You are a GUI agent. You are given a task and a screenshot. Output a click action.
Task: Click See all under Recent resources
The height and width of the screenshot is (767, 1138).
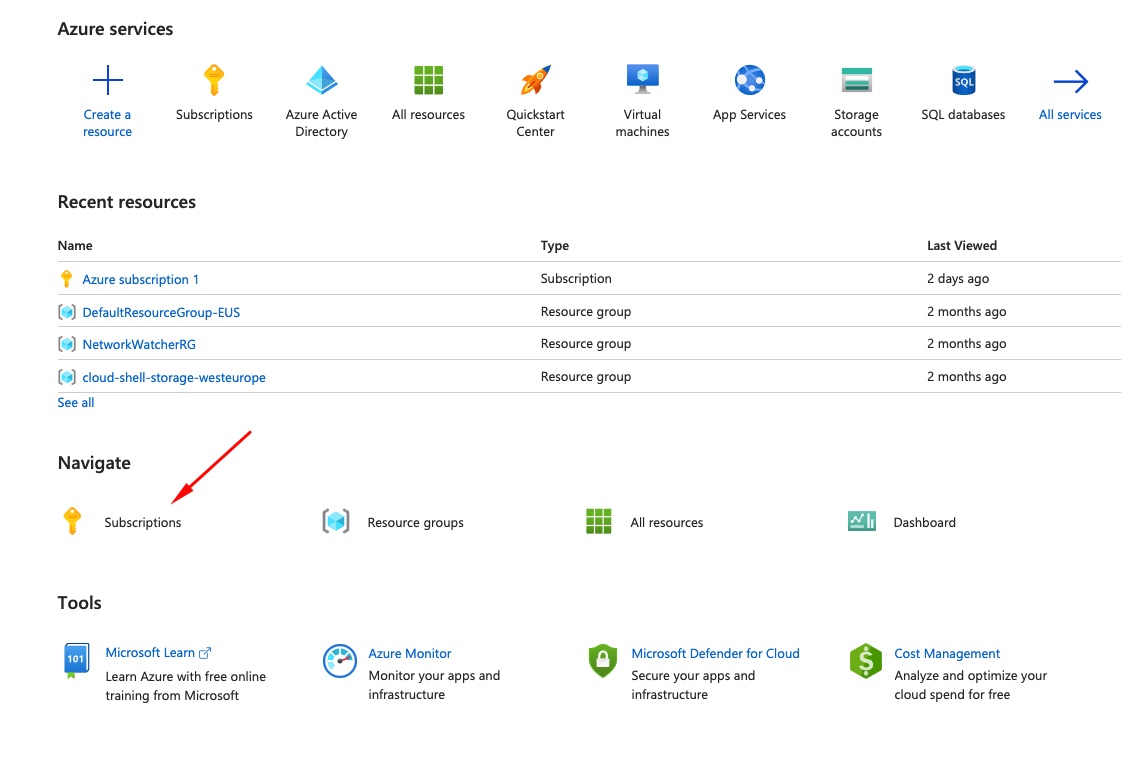point(76,403)
